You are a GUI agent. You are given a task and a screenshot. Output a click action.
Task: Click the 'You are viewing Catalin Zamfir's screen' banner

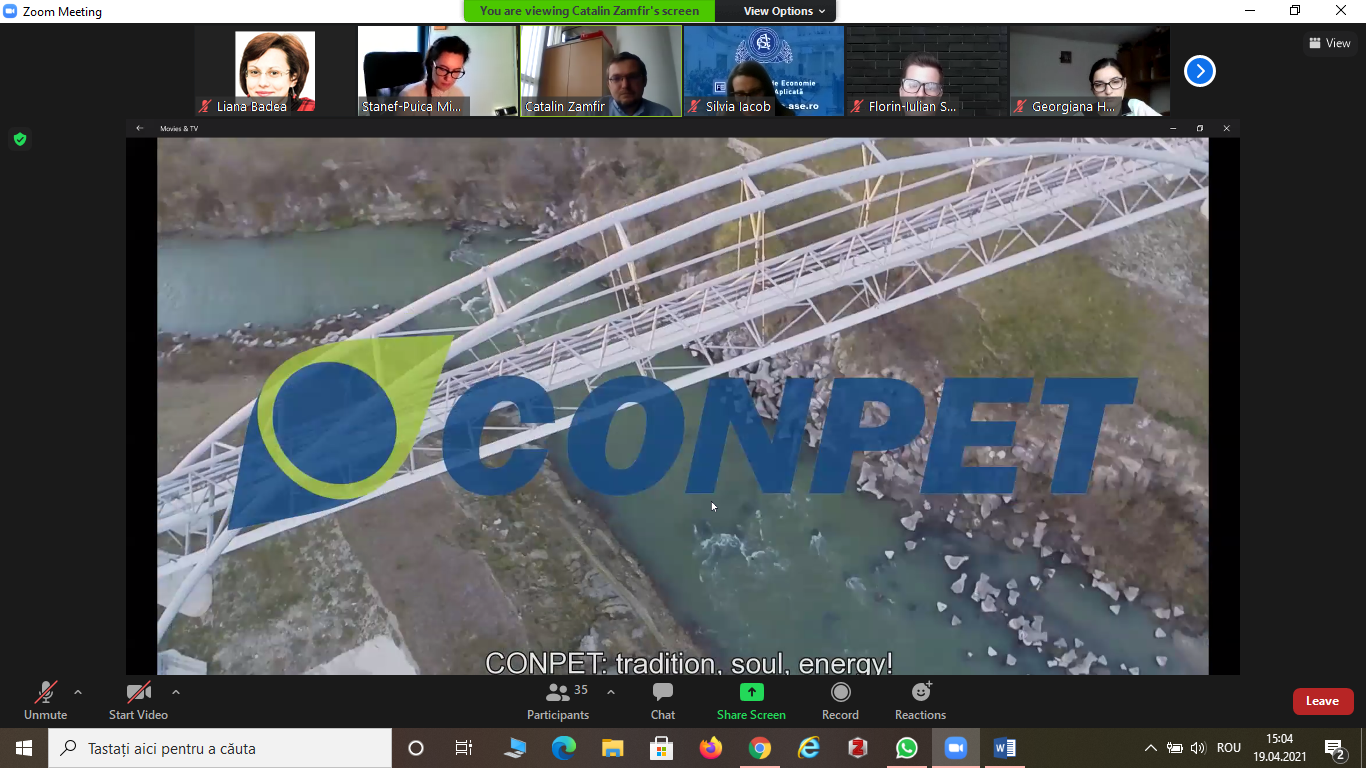click(589, 11)
